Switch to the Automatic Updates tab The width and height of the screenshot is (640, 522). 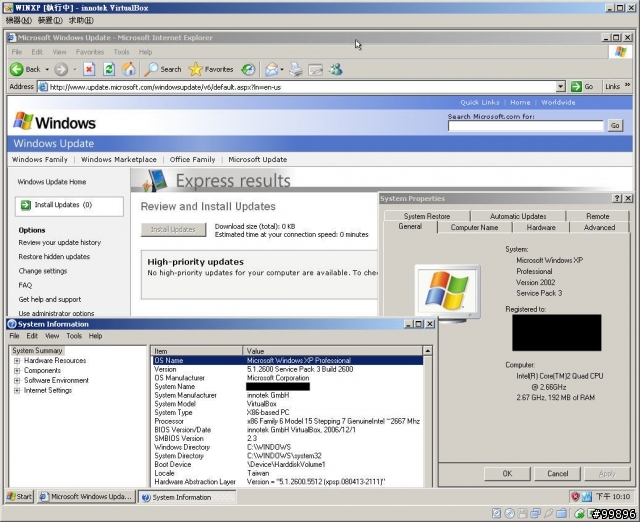click(518, 216)
